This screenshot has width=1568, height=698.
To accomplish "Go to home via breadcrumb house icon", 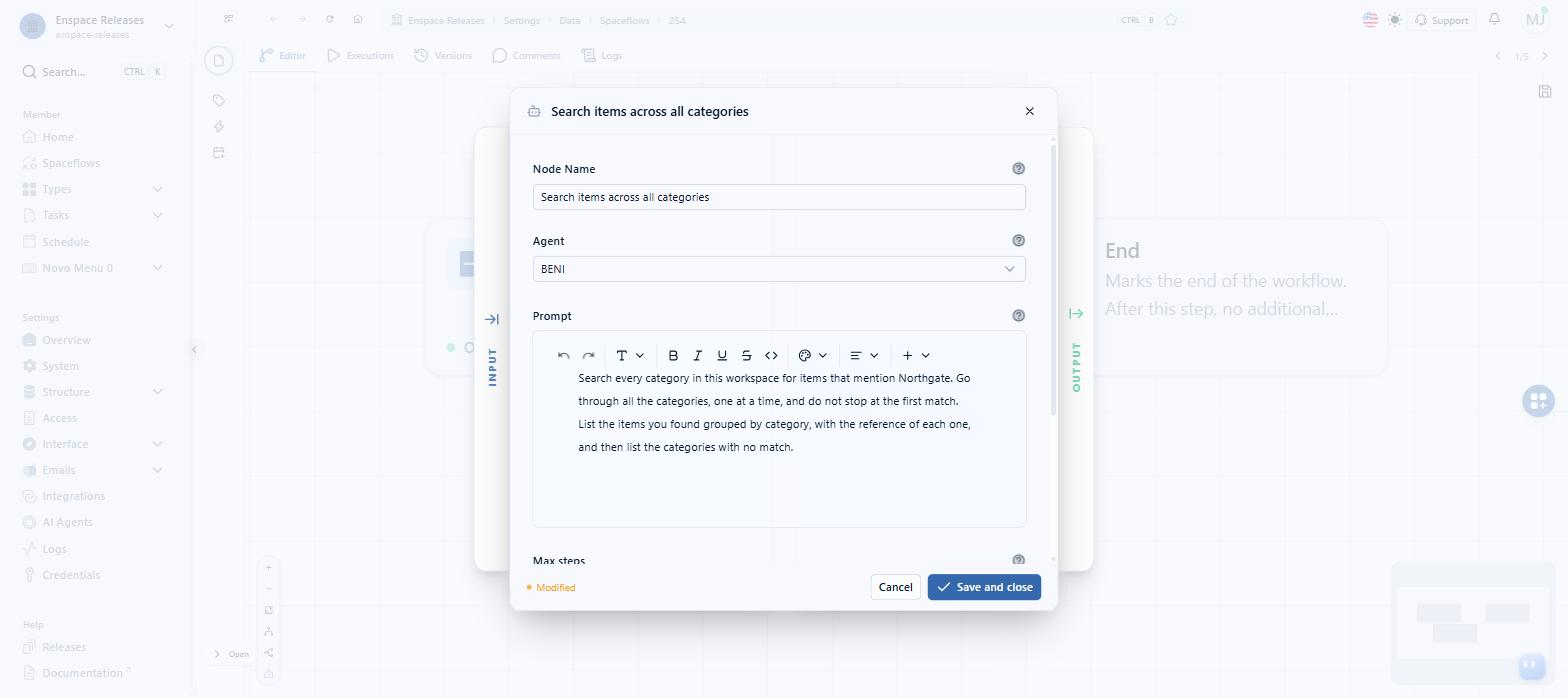I will point(358,20).
